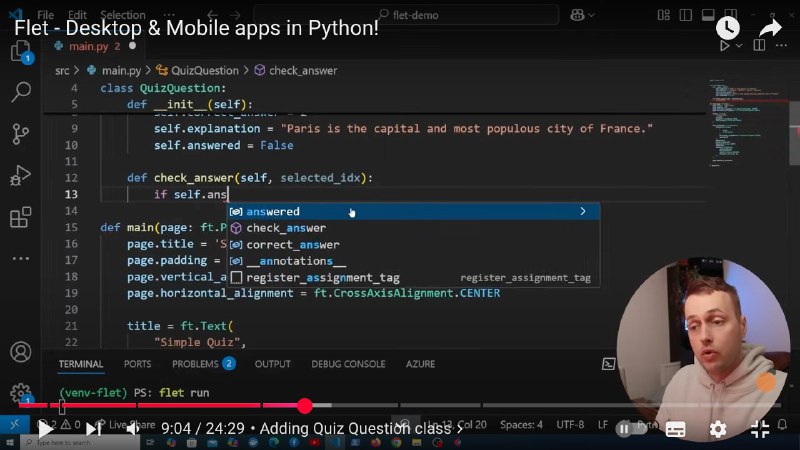Click the video title 'Flet - Desktop & Mobile apps'
The image size is (800, 450).
pos(196,28)
